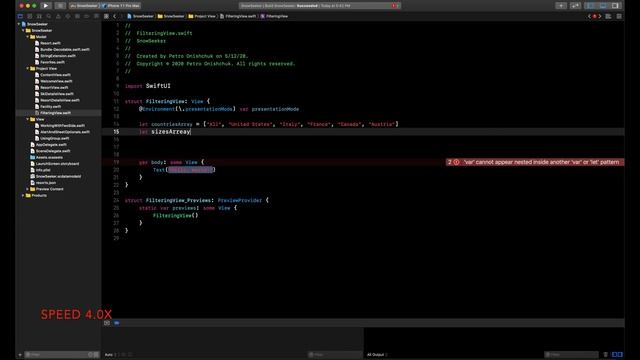Go back in editor history
The width and height of the screenshot is (640, 360).
[x=114, y=16]
